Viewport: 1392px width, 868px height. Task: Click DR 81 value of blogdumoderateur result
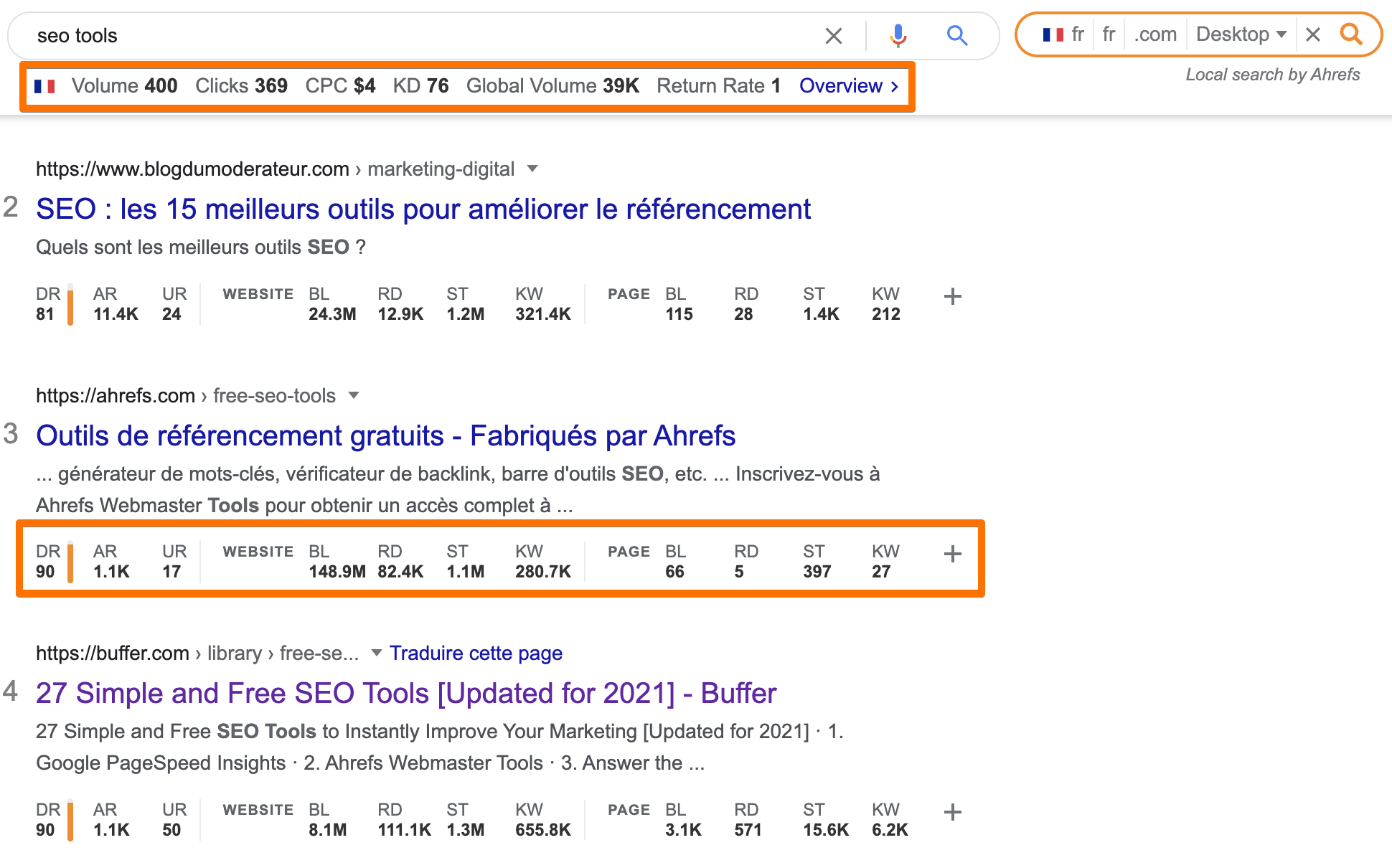pos(45,314)
